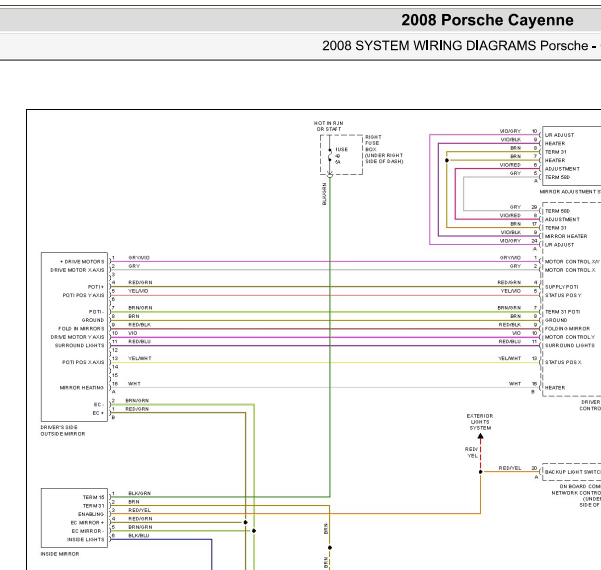Image resolution: width=601 pixels, height=570 pixels.
Task: Click the "2008 Porsche Cayenne" title
Action: (487, 20)
